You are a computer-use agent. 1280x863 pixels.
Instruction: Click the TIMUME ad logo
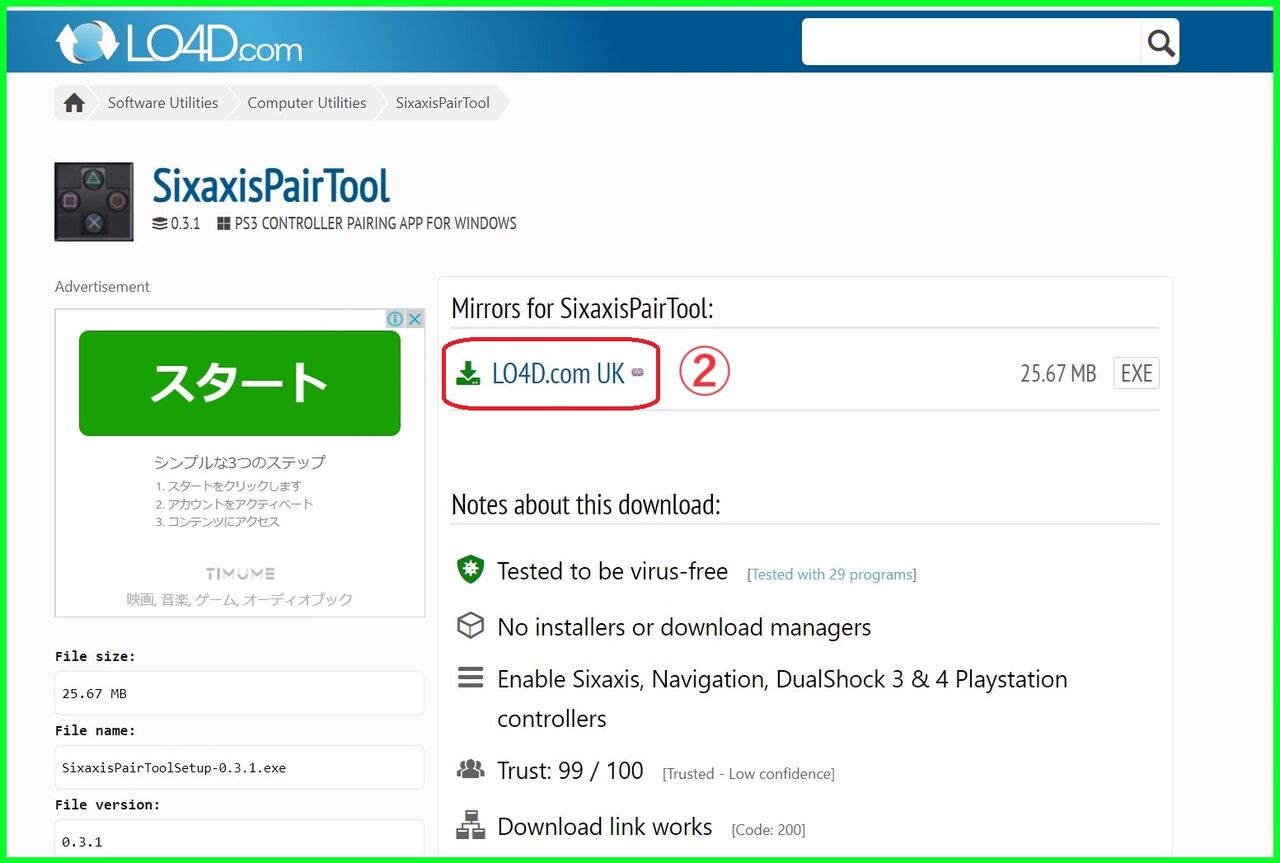[x=240, y=574]
